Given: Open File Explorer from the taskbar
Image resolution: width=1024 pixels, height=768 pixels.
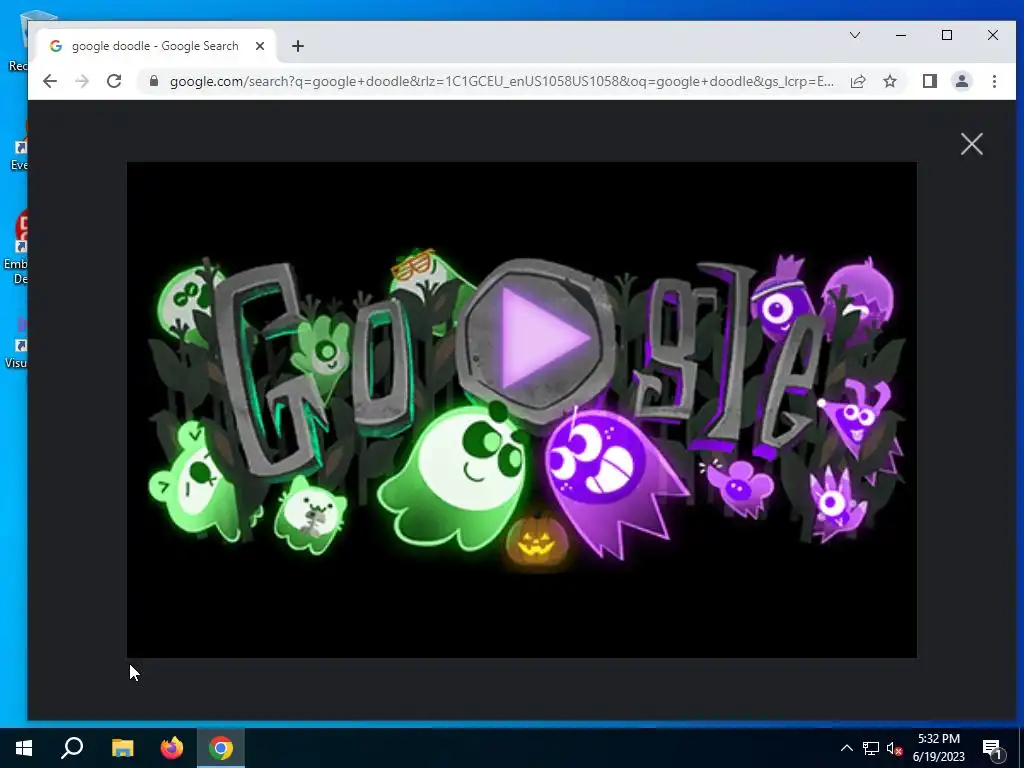Looking at the screenshot, I should [122, 748].
